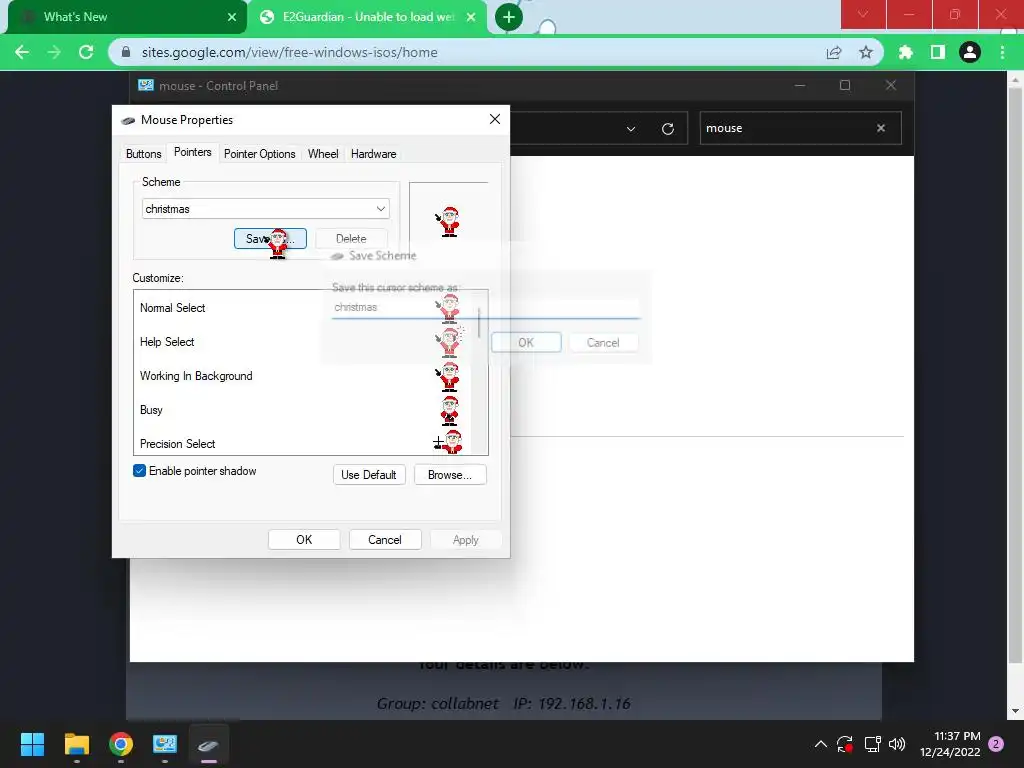Open the Windows Start menu
Image resolution: width=1024 pixels, height=768 pixels.
(x=33, y=744)
